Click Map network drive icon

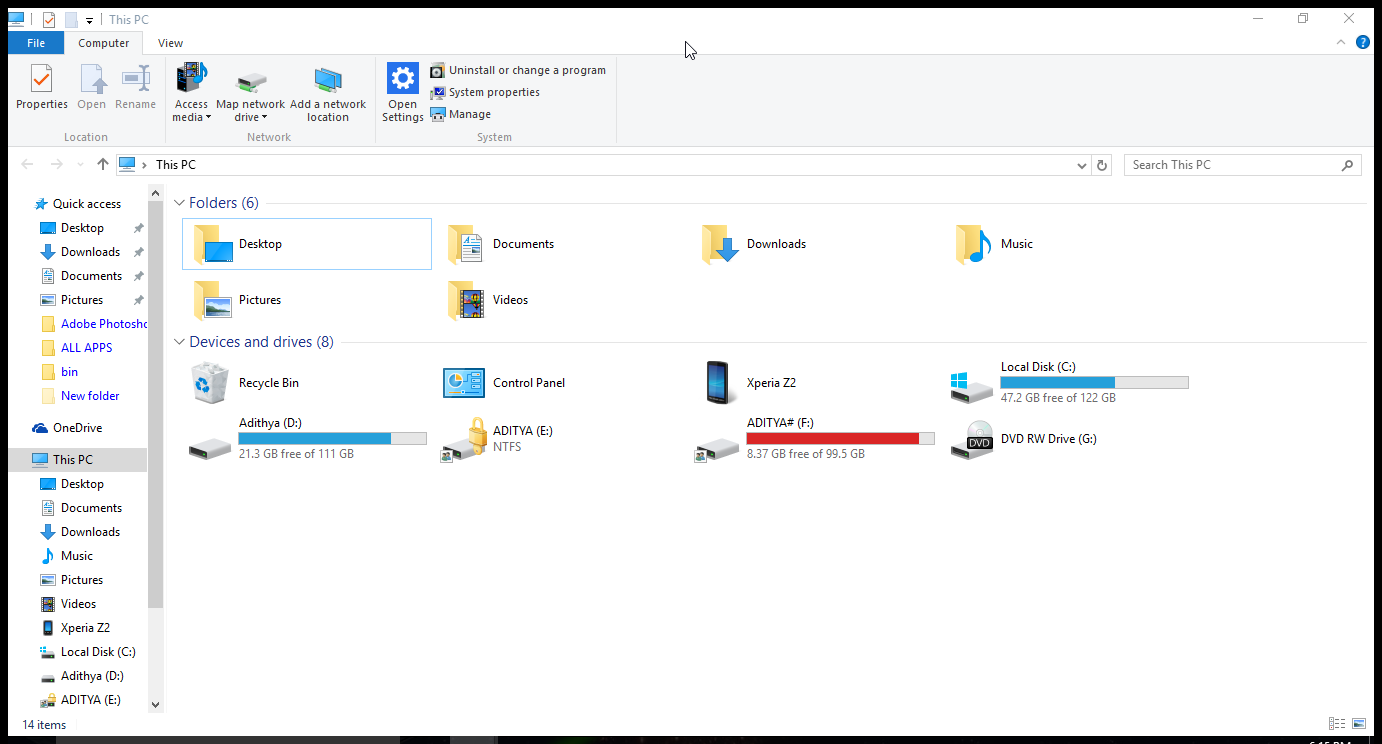coord(251,82)
